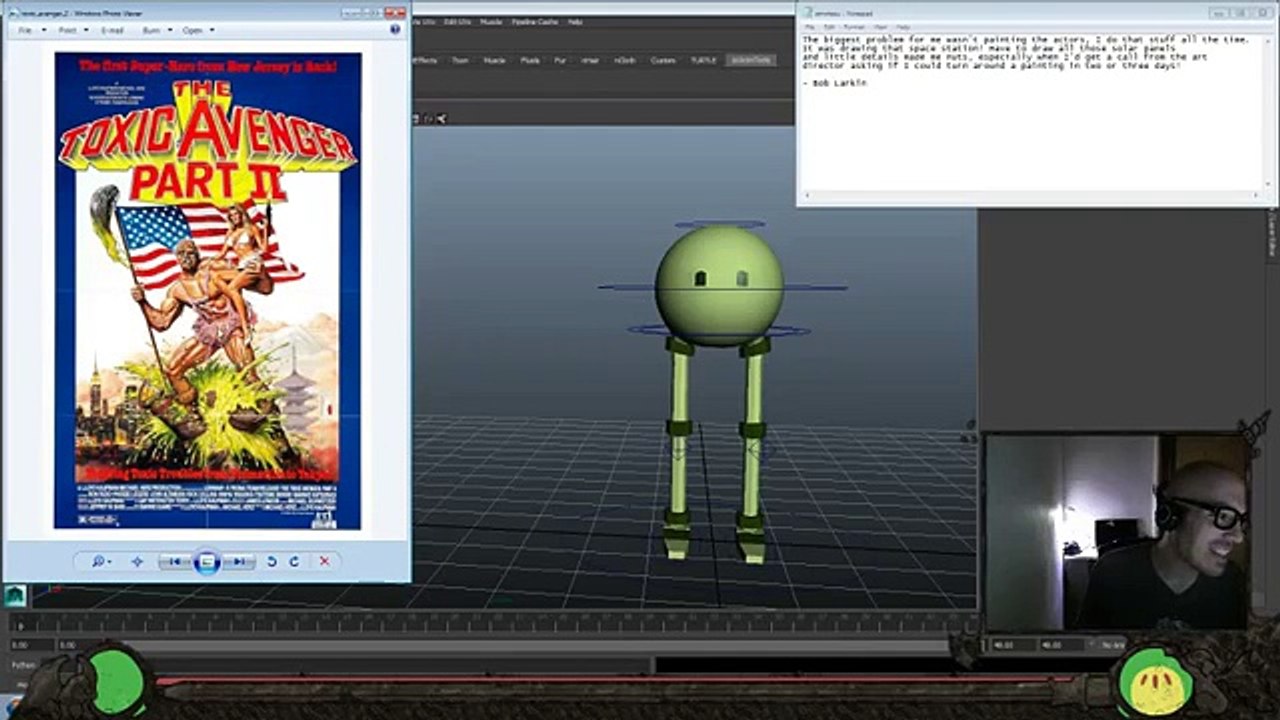Viewport: 1280px width, 720px height.
Task: Select the TURTLE shelf tab in Maya
Action: 704,60
